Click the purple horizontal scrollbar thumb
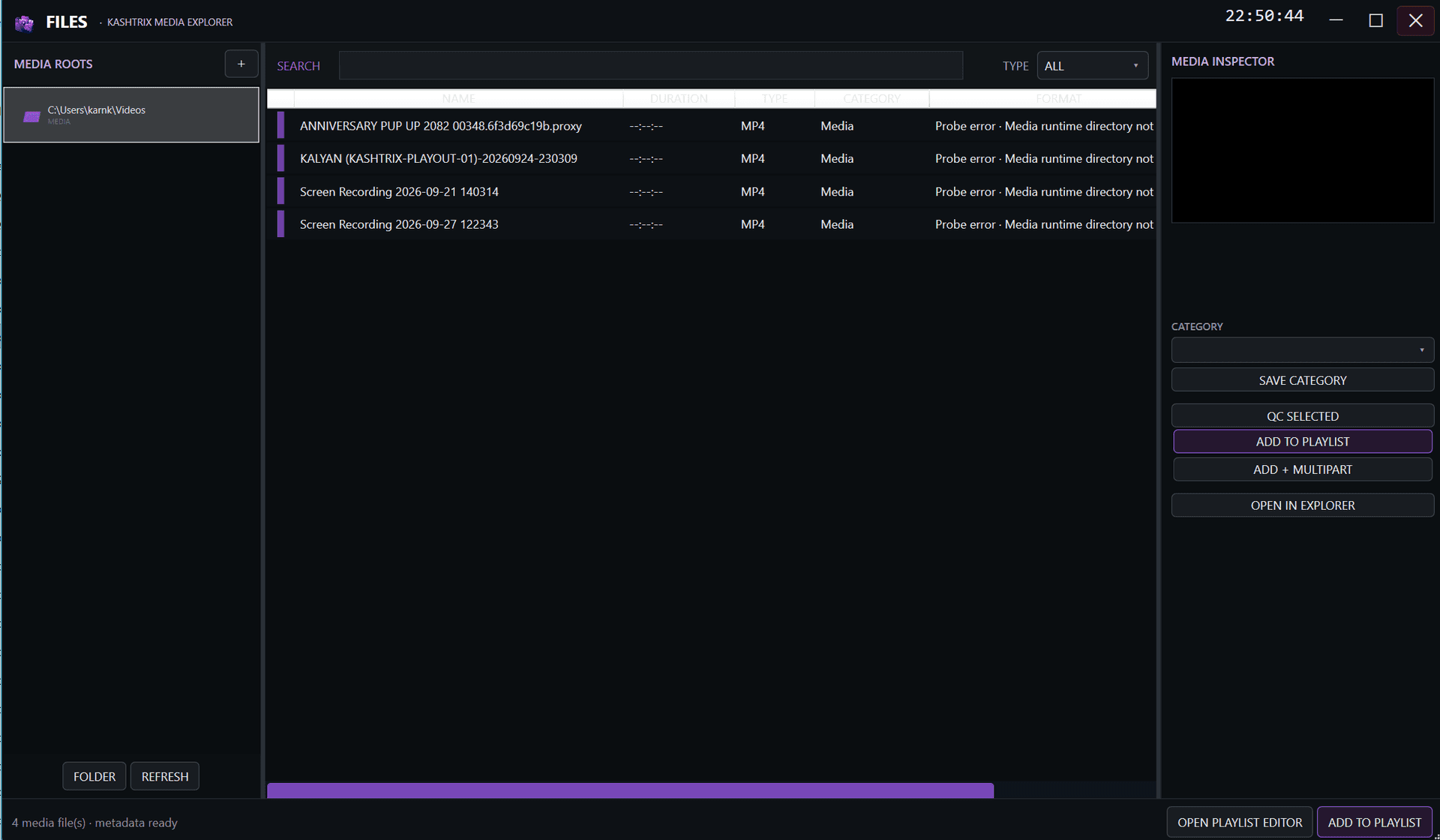Viewport: 1440px width, 840px height. [x=630, y=790]
